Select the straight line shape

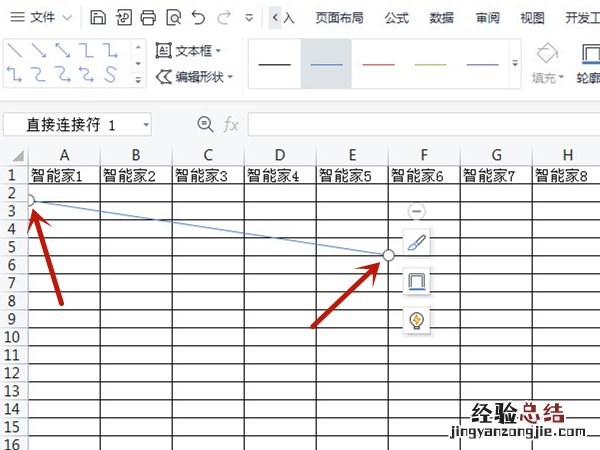coord(15,51)
